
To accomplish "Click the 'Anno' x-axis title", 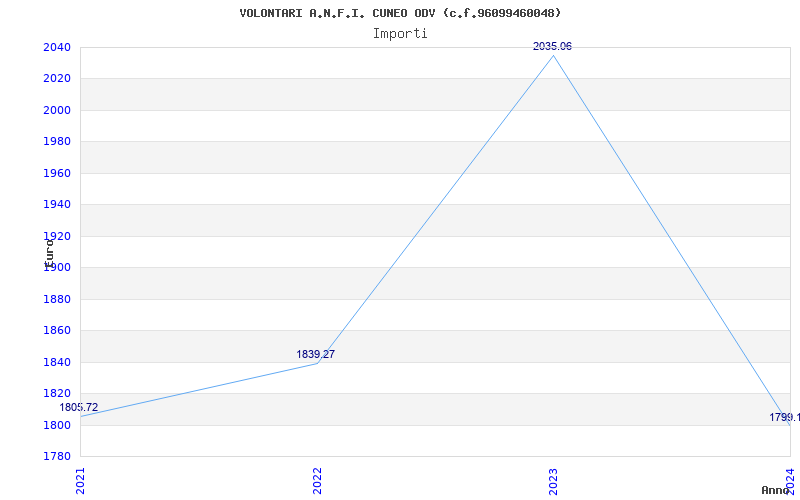I will (775, 490).
